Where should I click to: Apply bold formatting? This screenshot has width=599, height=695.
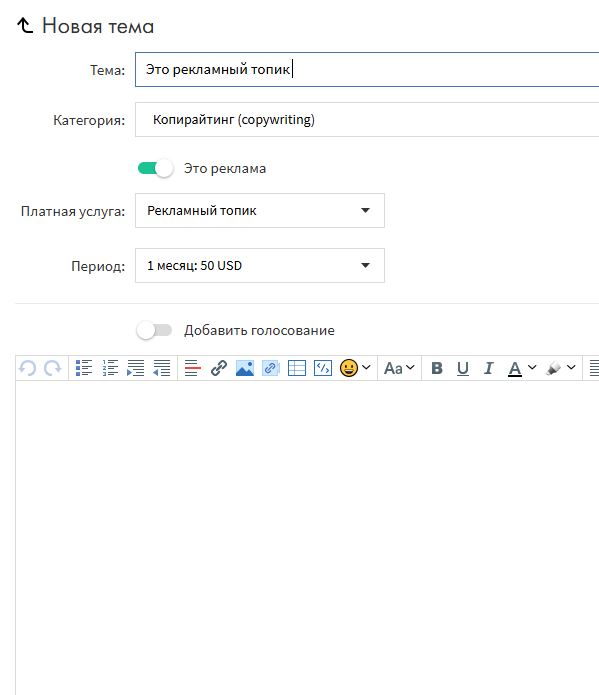click(437, 368)
